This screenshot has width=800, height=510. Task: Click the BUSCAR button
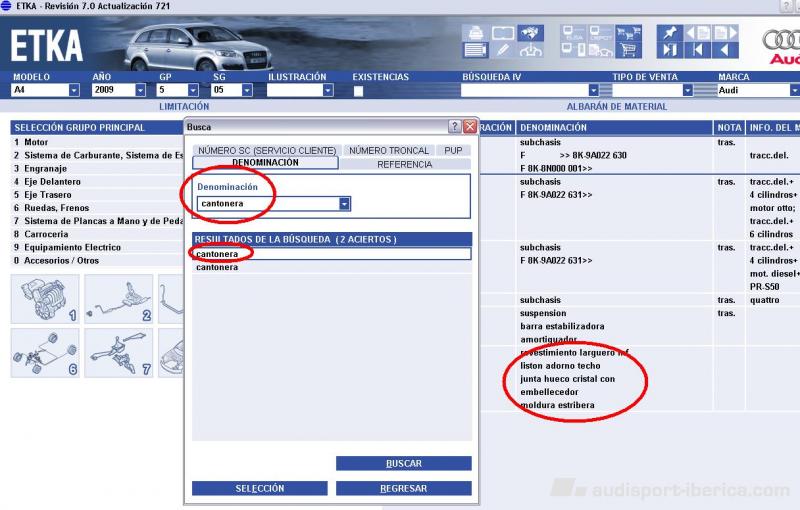pyautogui.click(x=404, y=464)
